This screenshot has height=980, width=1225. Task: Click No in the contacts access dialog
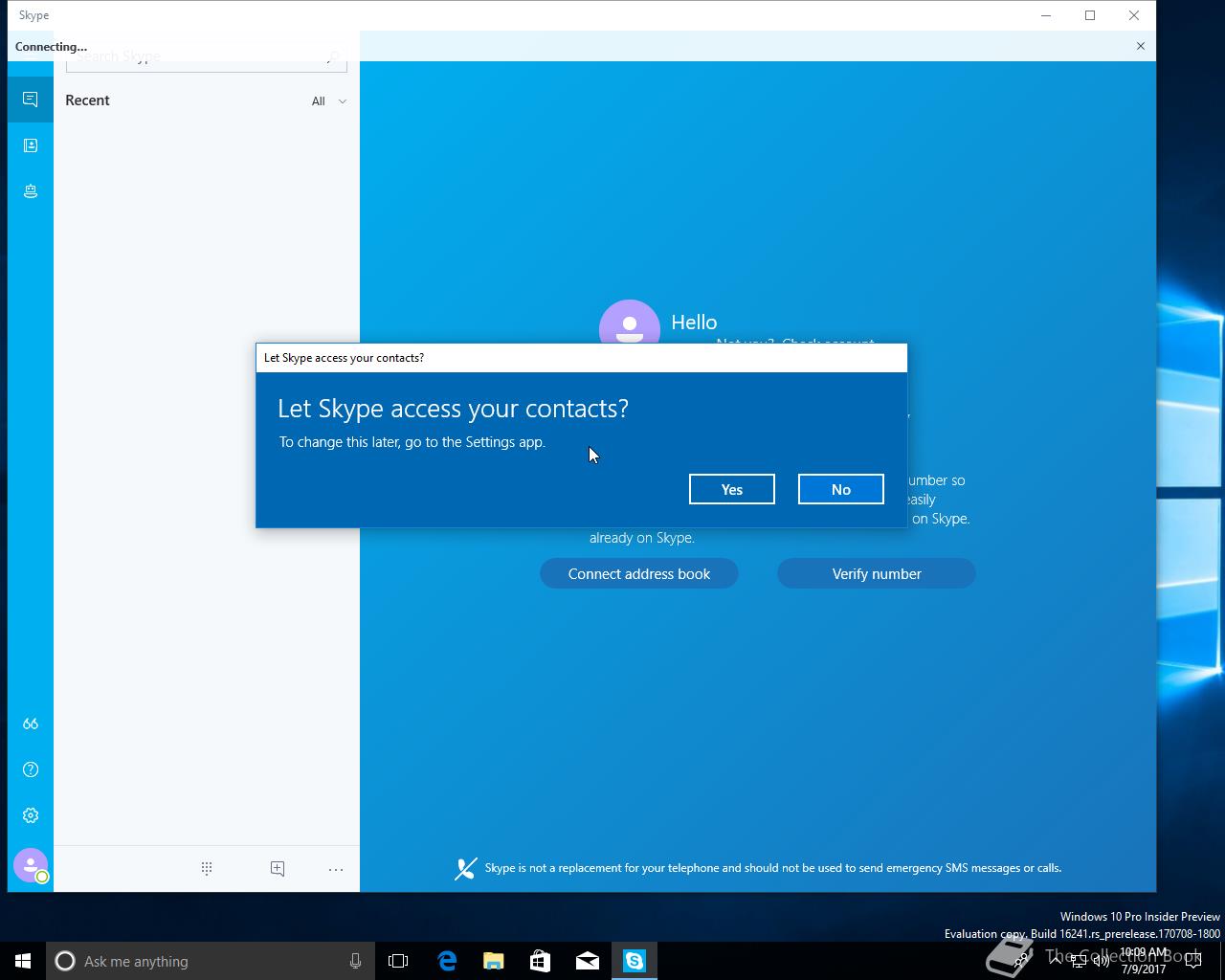point(841,489)
